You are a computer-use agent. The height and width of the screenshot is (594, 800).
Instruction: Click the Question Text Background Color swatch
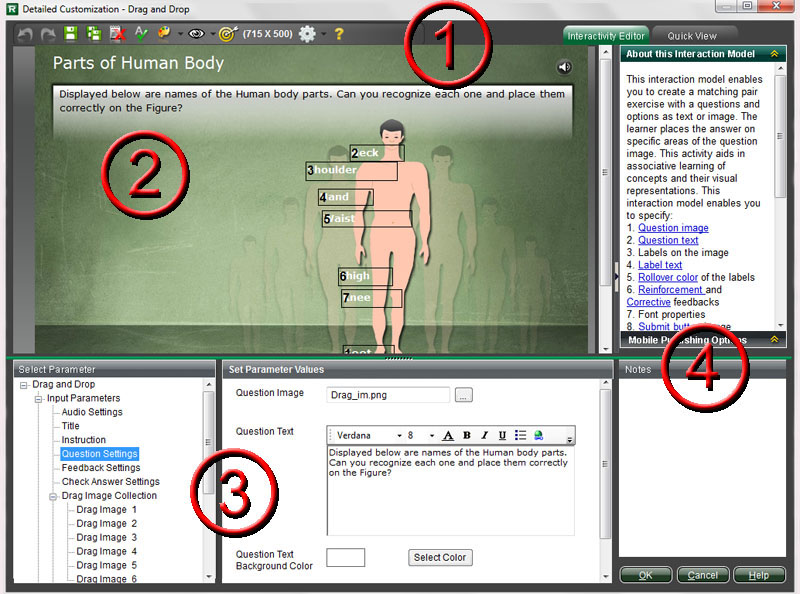tap(345, 557)
